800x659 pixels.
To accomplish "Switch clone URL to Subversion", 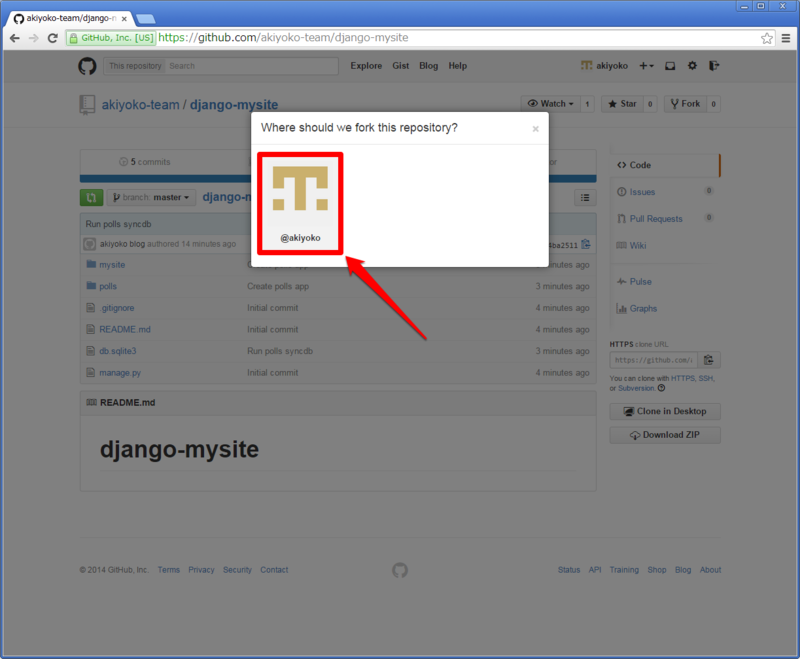I will tap(636, 388).
